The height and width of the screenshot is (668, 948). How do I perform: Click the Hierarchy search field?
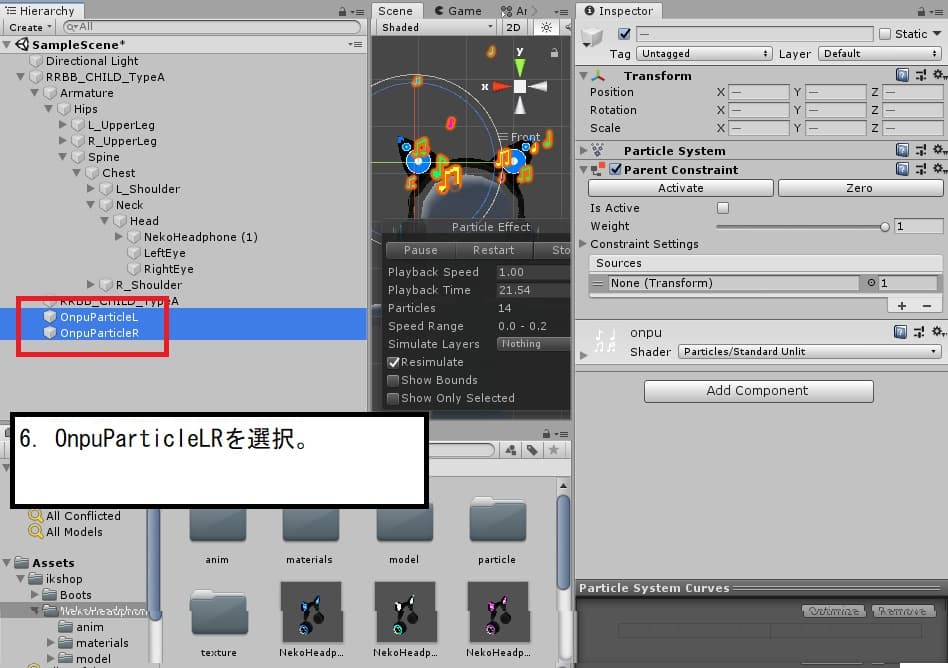(212, 27)
